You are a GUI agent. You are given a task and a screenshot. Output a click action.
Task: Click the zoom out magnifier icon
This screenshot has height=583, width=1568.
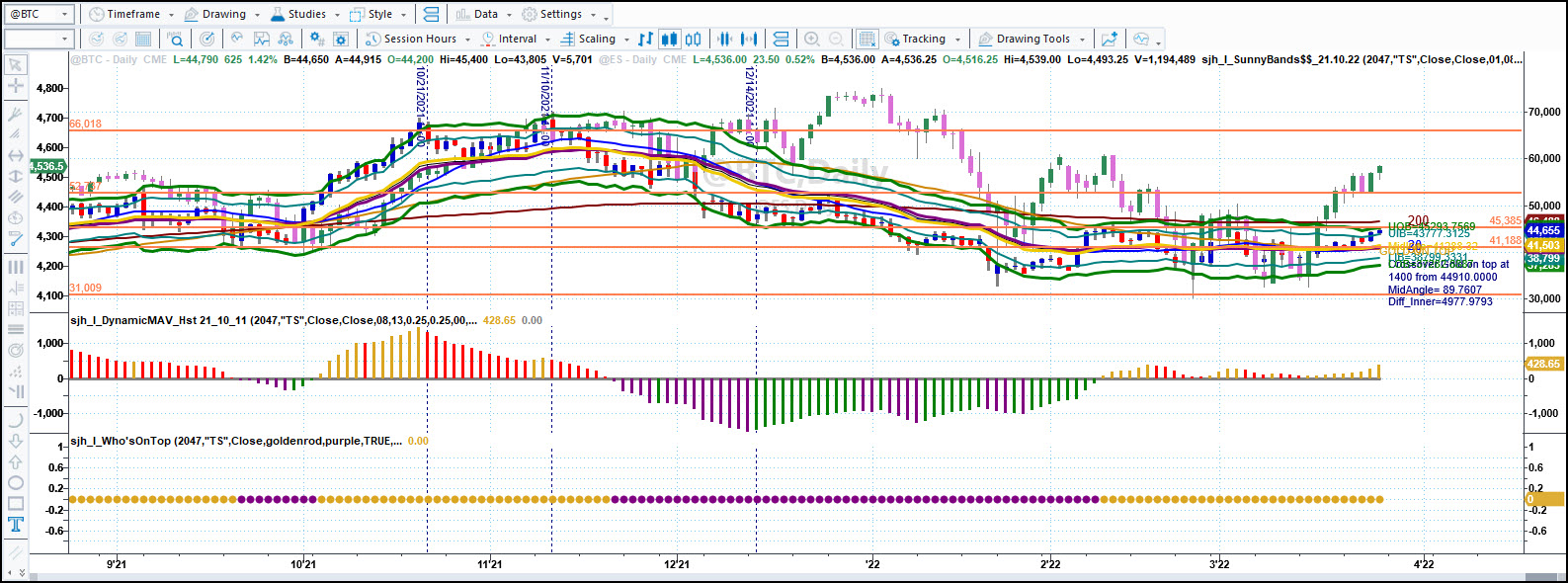click(837, 40)
